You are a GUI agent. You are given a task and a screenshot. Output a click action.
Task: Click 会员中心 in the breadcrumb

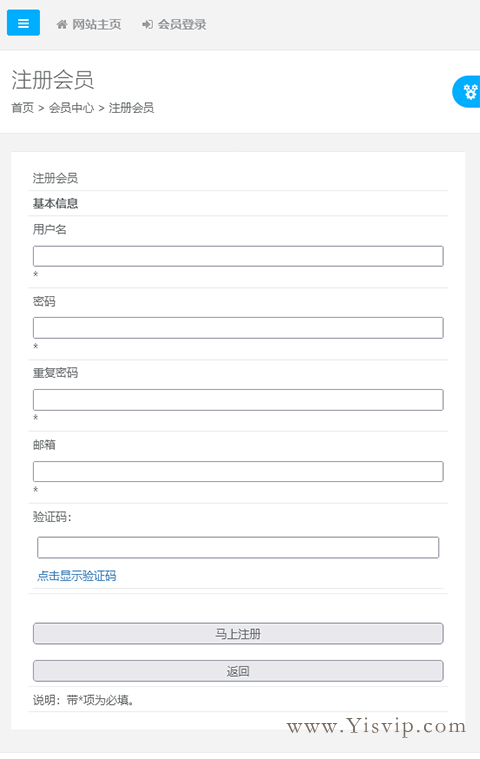coord(71,107)
